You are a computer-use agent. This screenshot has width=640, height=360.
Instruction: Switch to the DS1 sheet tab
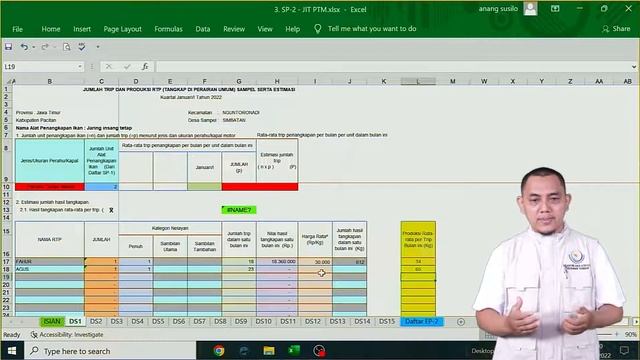tap(75, 322)
